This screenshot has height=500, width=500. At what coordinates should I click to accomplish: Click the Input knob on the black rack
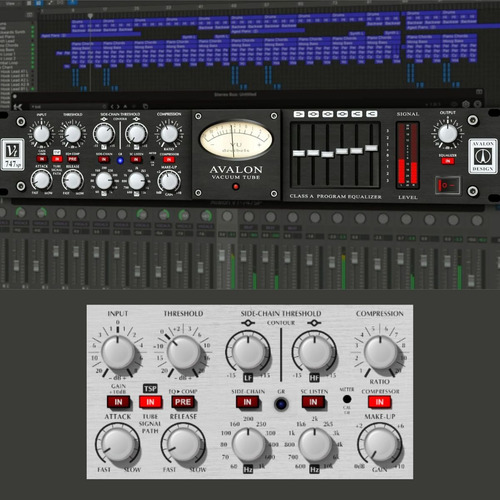point(41,134)
